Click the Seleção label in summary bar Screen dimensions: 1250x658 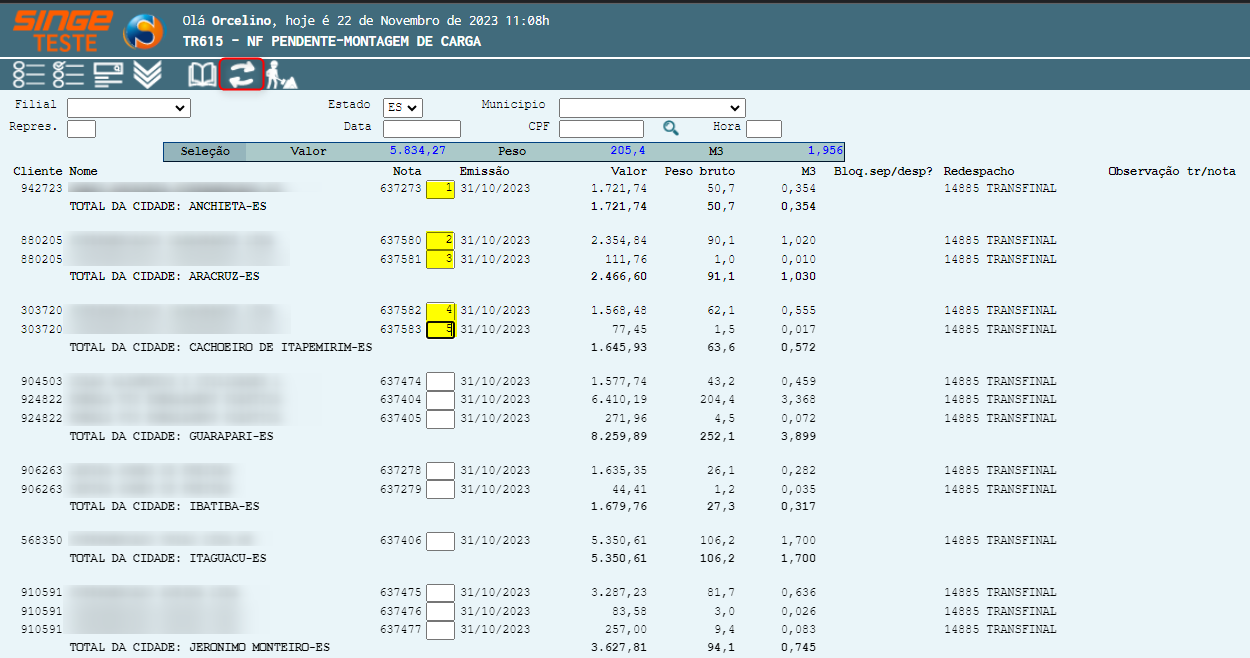pyautogui.click(x=205, y=152)
